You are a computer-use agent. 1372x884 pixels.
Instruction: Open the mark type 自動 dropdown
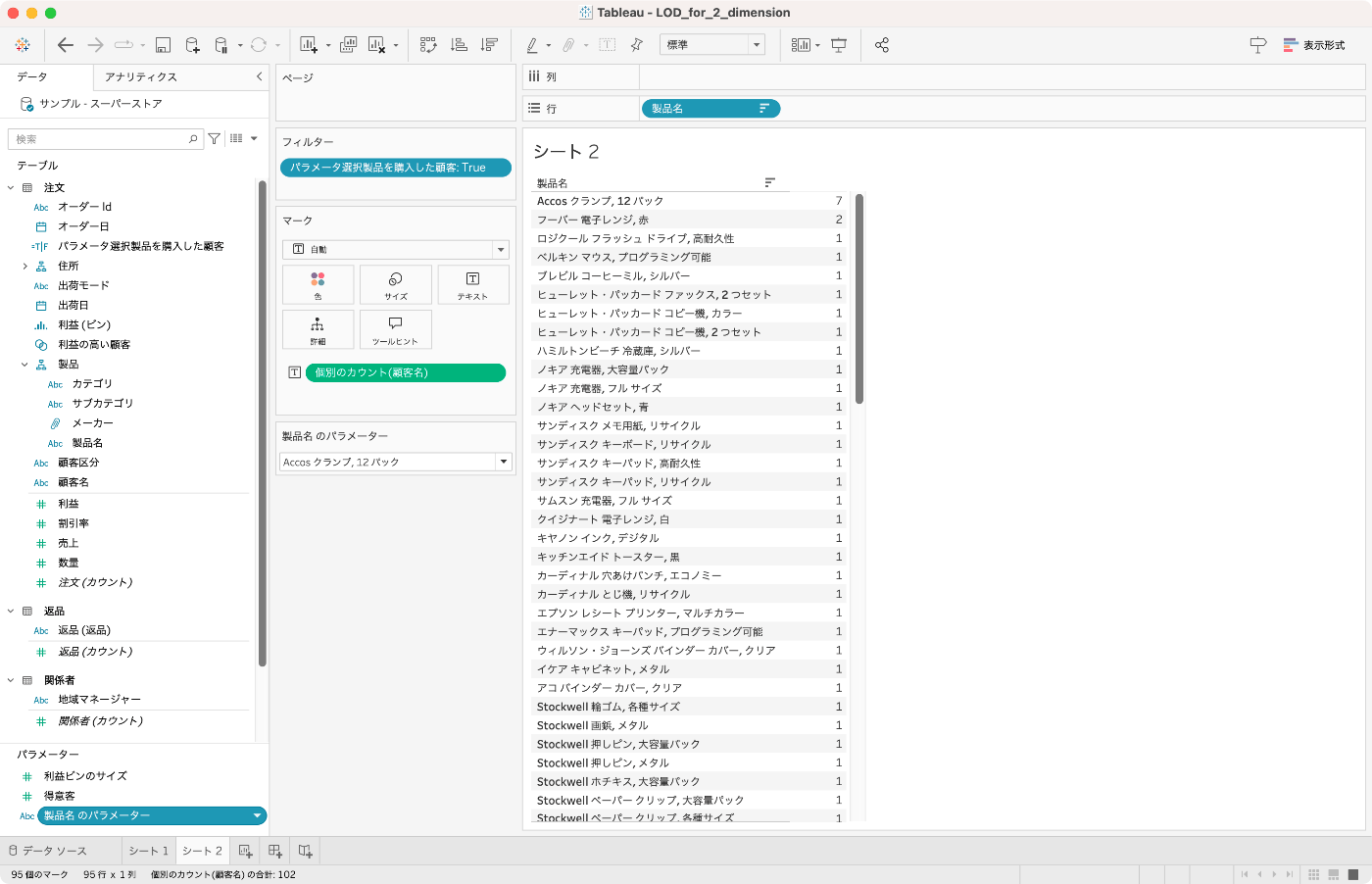click(x=396, y=249)
